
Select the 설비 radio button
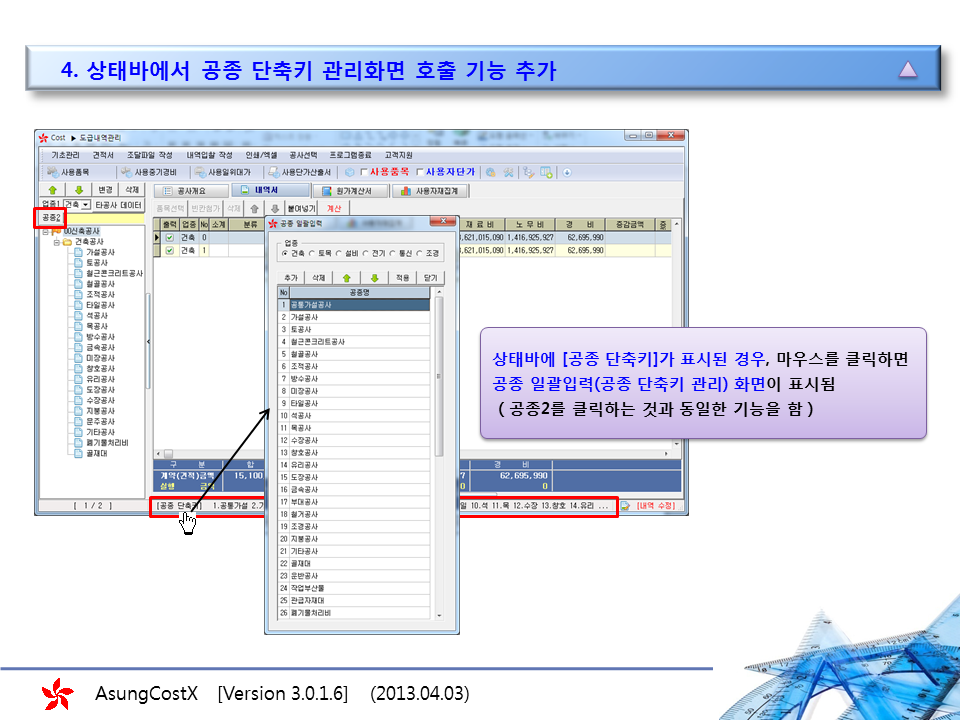341,254
